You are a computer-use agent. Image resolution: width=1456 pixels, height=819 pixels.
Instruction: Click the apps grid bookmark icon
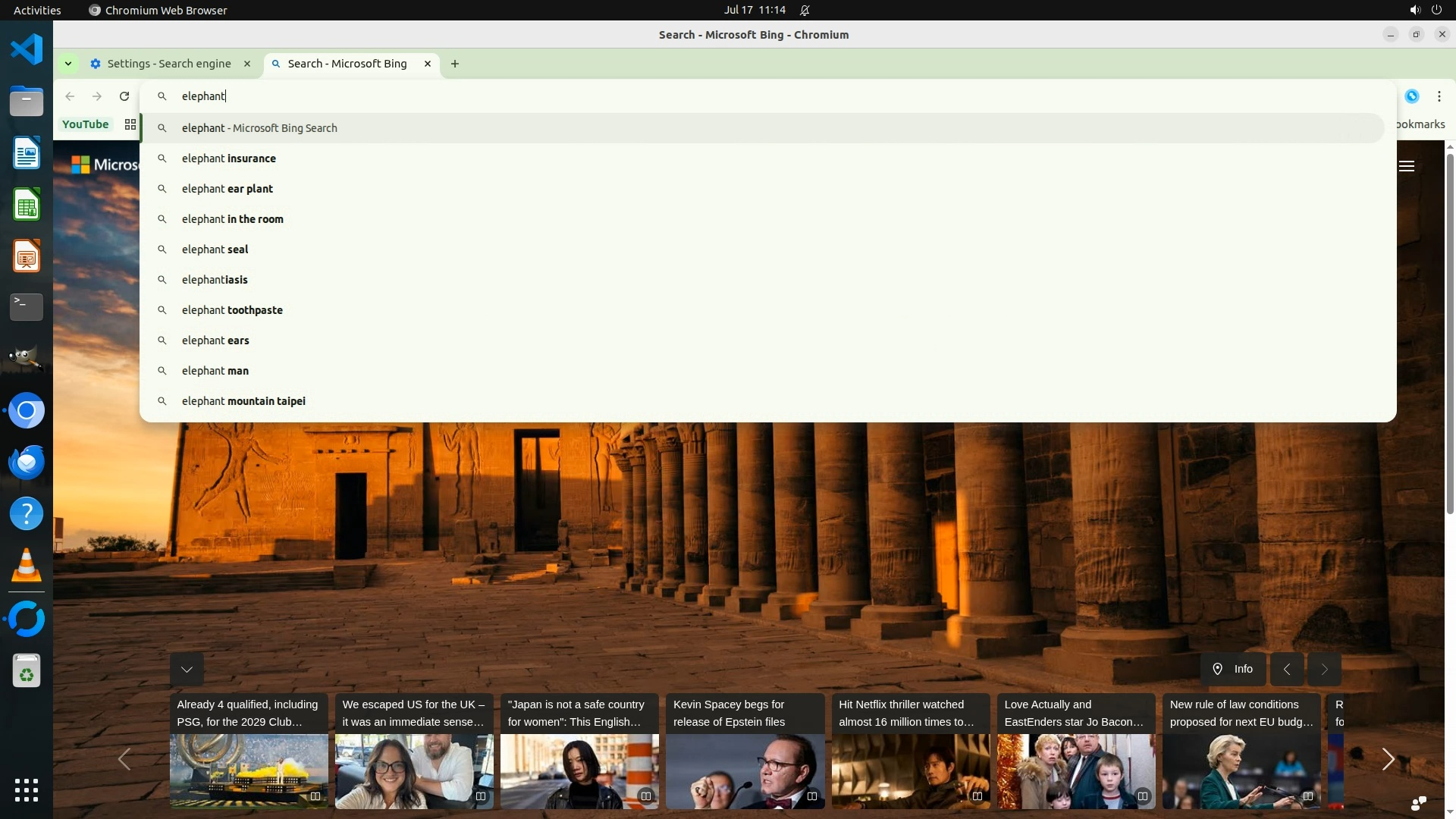(130, 124)
